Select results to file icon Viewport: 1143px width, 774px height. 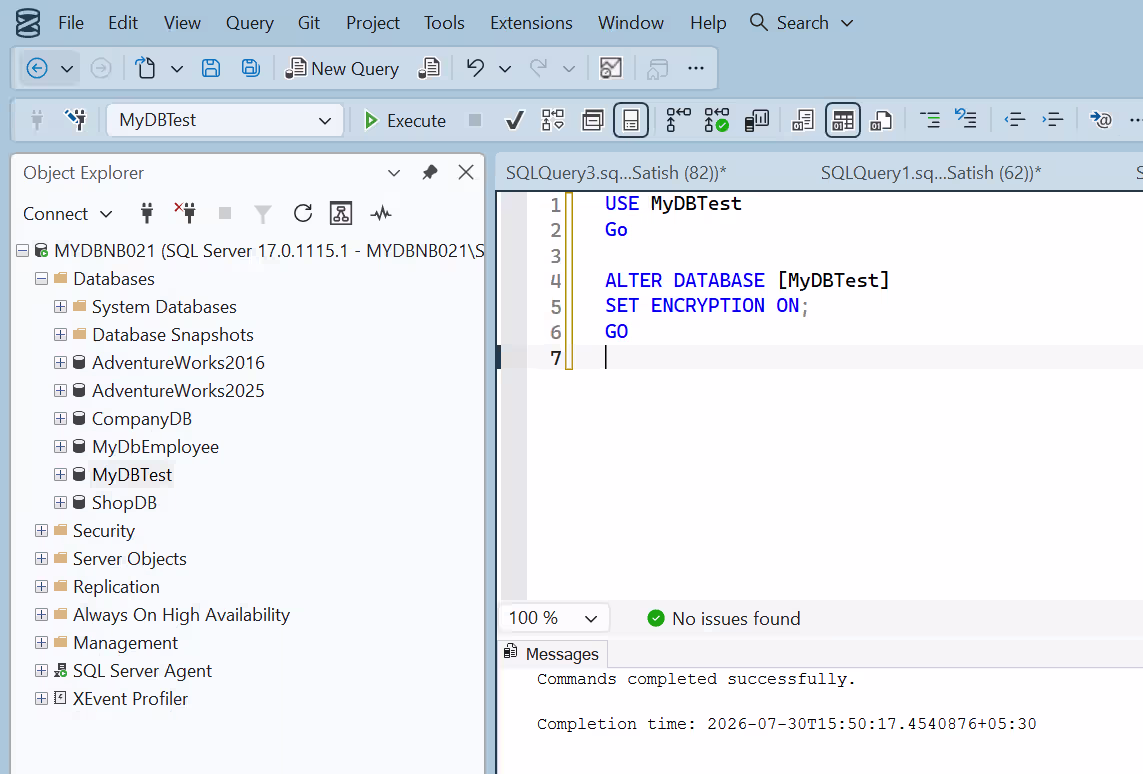(x=881, y=120)
